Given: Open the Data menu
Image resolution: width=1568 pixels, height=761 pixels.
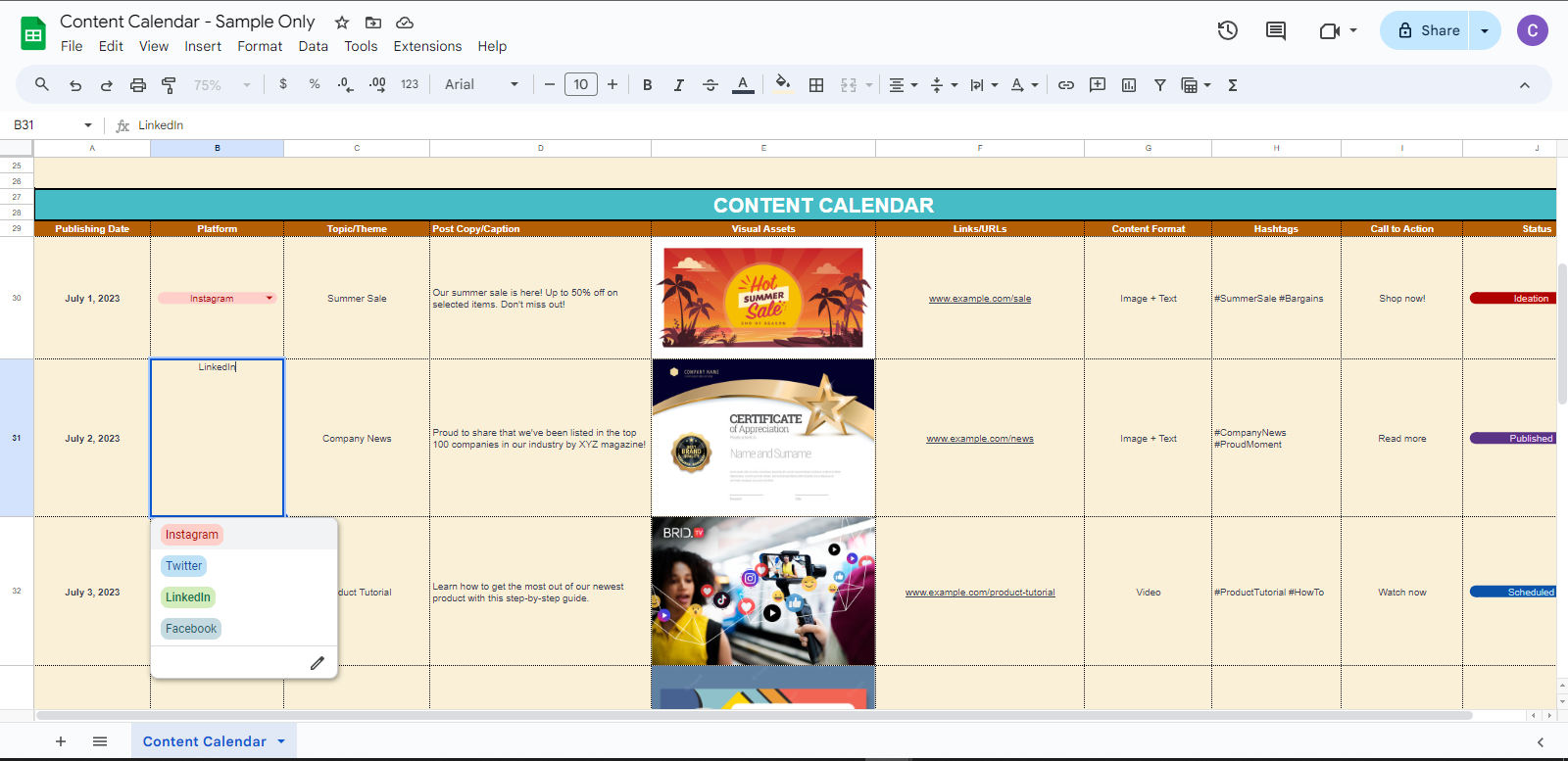Looking at the screenshot, I should [314, 46].
